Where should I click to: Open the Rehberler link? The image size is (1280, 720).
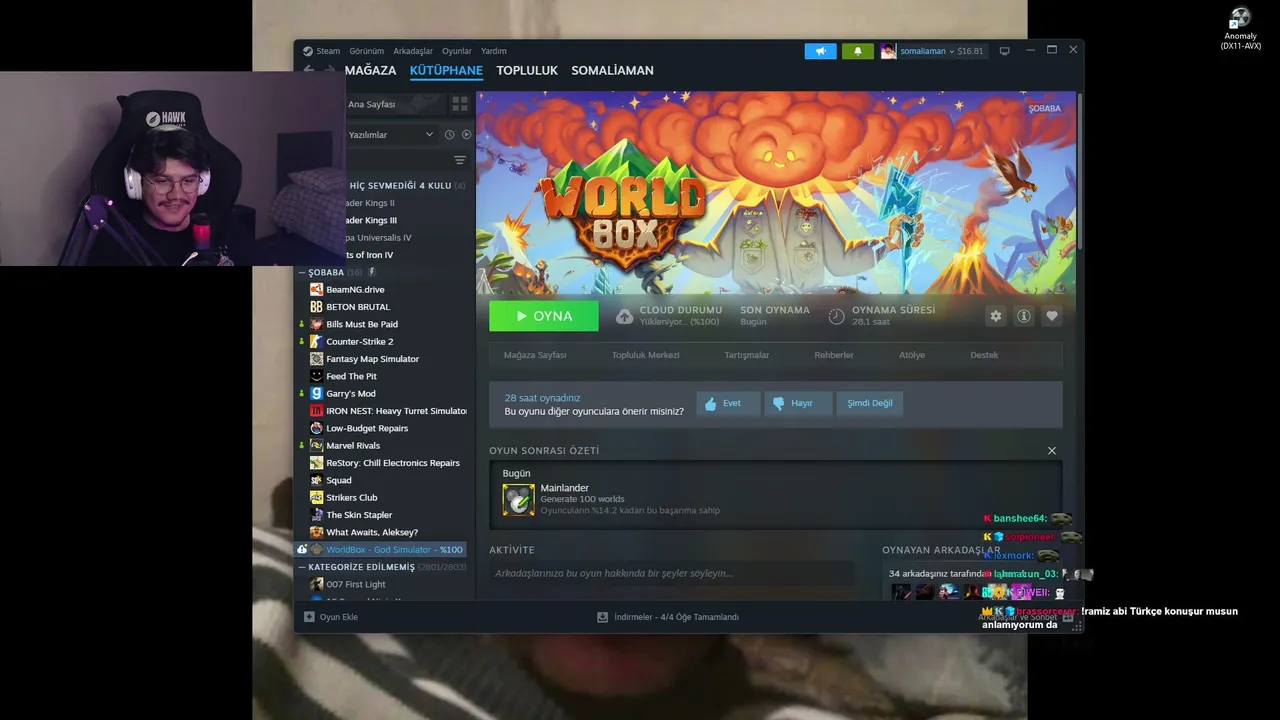coord(834,355)
